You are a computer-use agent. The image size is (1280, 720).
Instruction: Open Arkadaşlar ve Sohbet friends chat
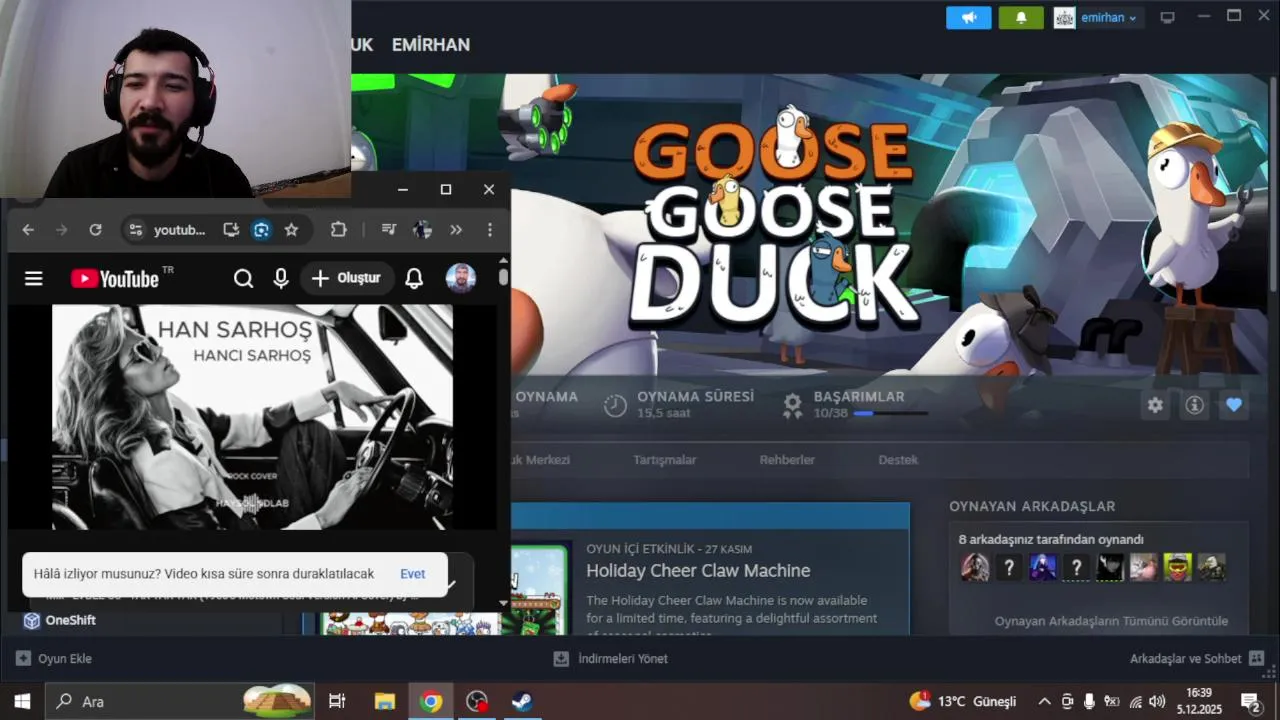click(x=1197, y=659)
